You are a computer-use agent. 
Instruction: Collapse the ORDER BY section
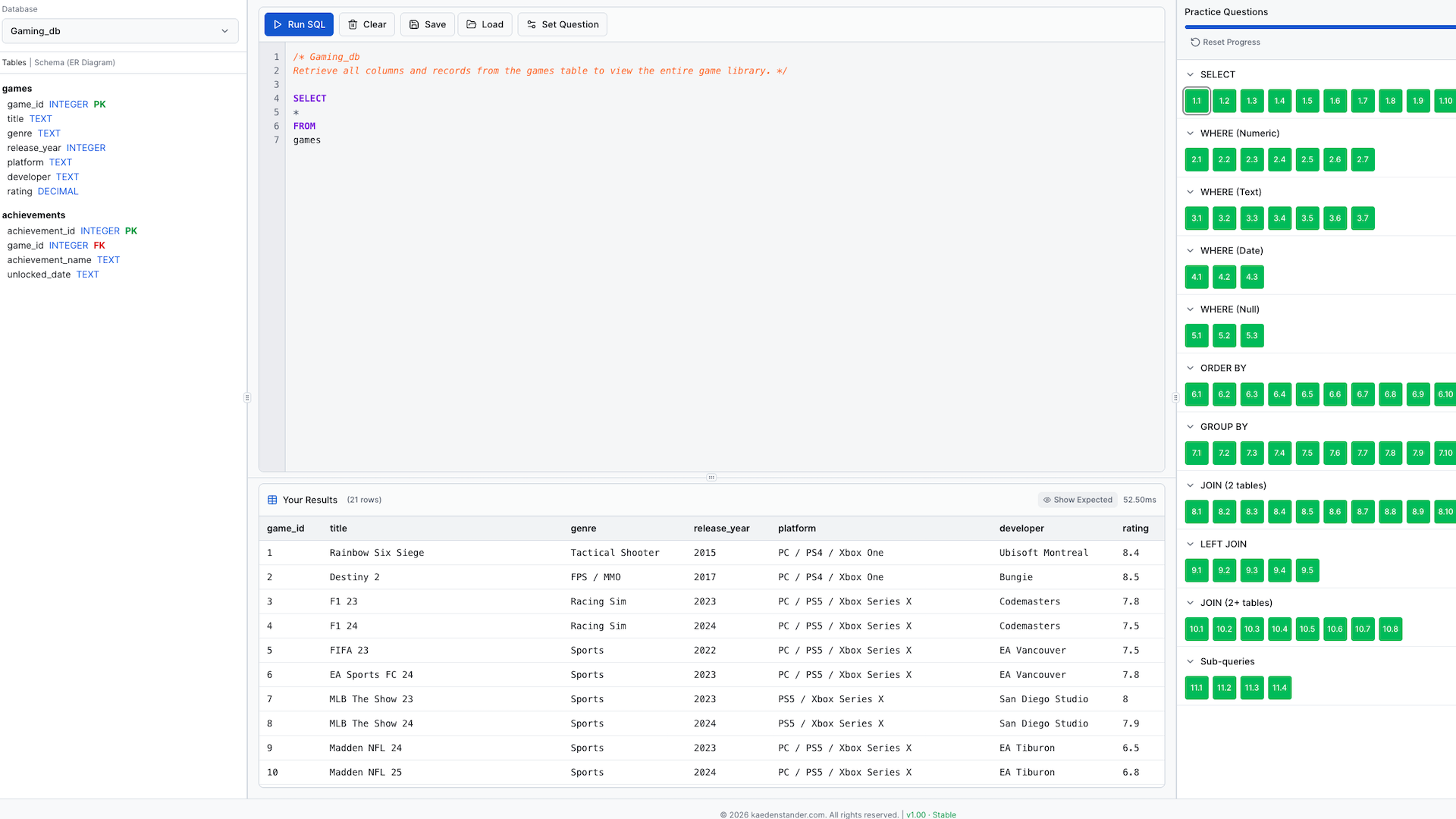(x=1190, y=368)
